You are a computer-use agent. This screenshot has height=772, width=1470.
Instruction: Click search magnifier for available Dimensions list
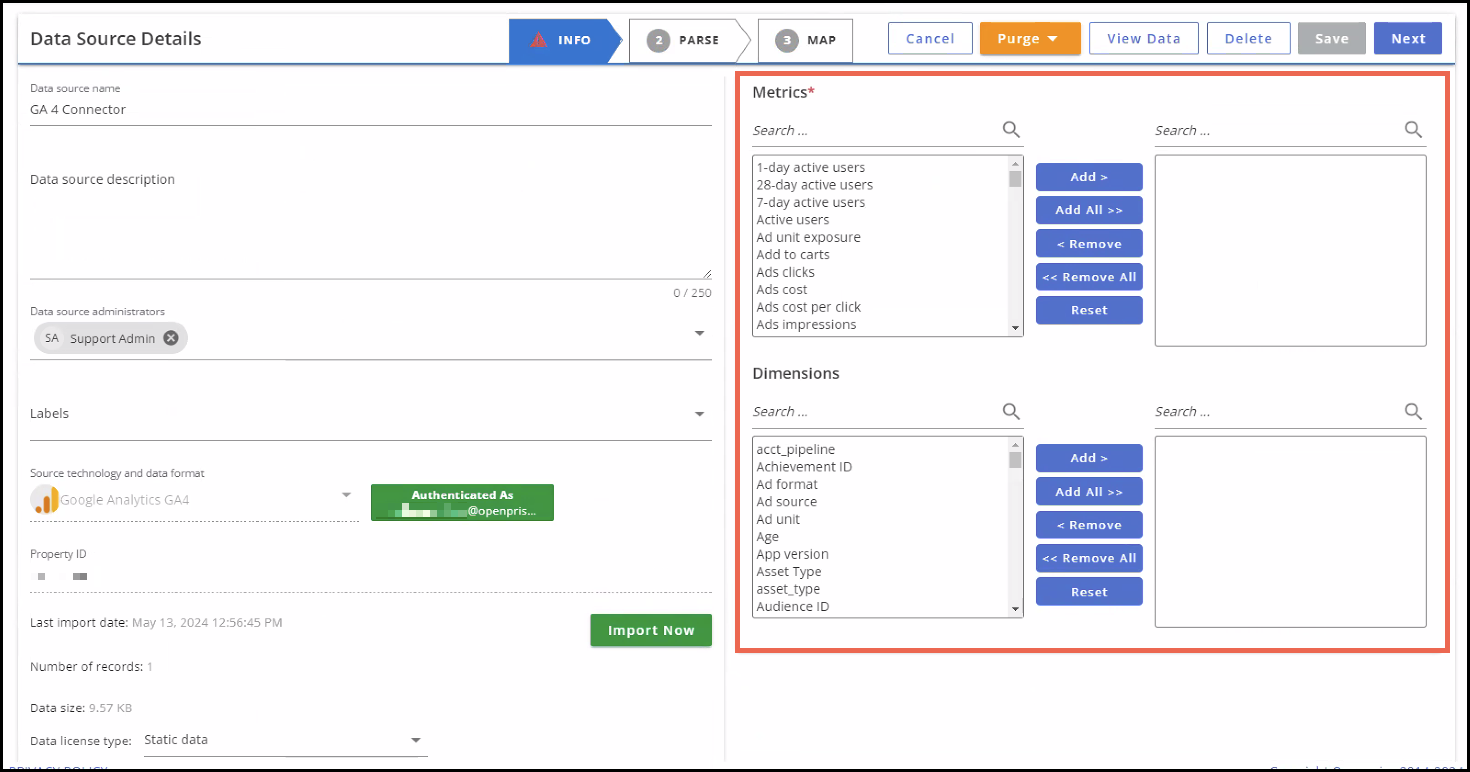(1011, 411)
